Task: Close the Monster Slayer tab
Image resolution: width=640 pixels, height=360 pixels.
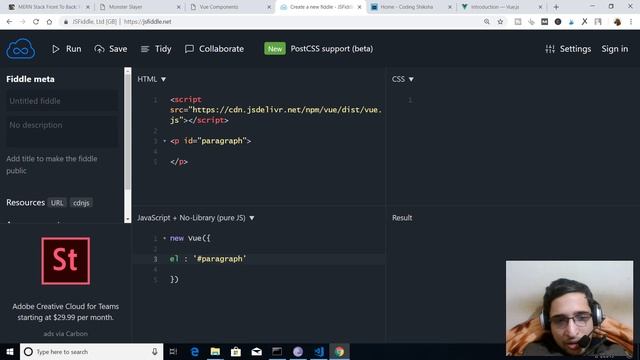Action: (x=179, y=7)
